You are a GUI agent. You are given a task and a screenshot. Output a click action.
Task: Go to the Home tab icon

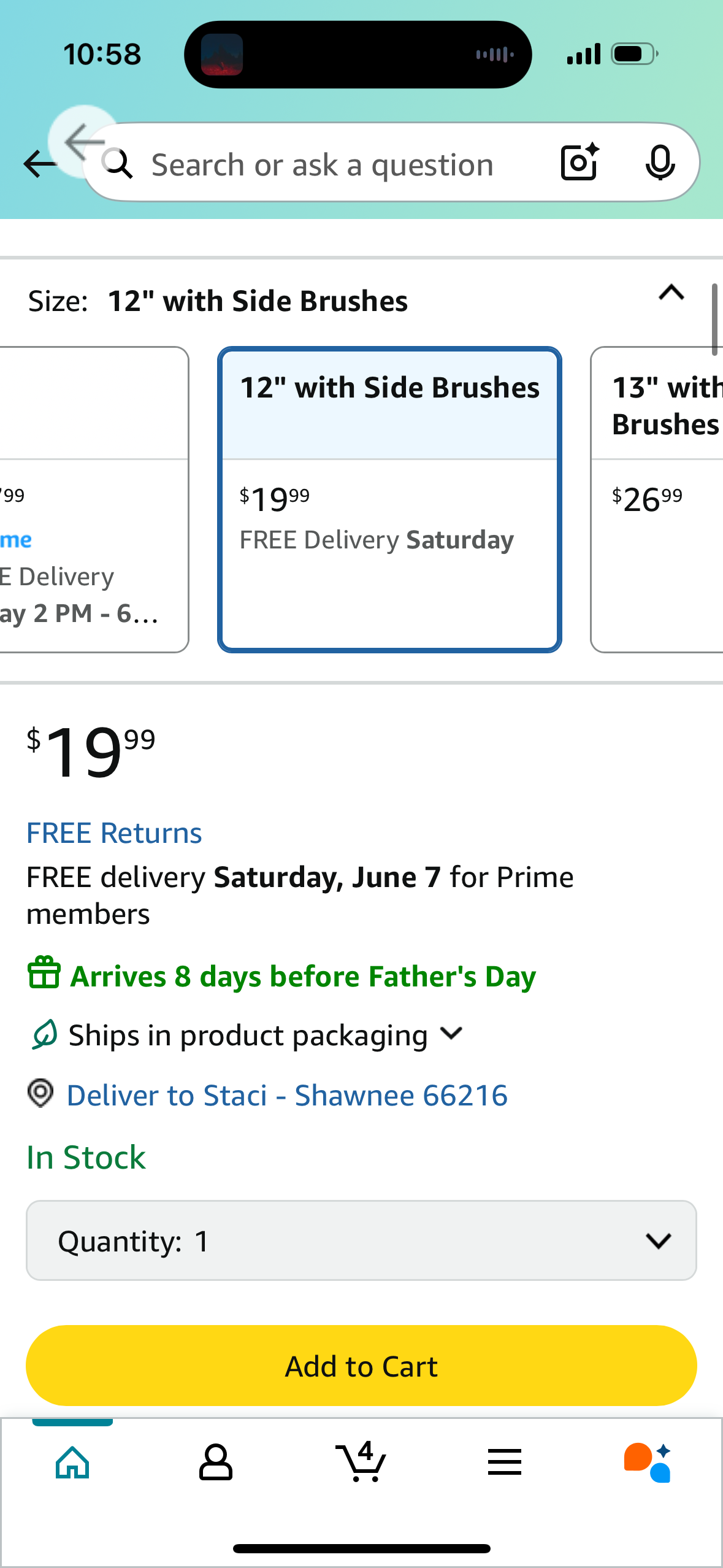click(x=72, y=1462)
